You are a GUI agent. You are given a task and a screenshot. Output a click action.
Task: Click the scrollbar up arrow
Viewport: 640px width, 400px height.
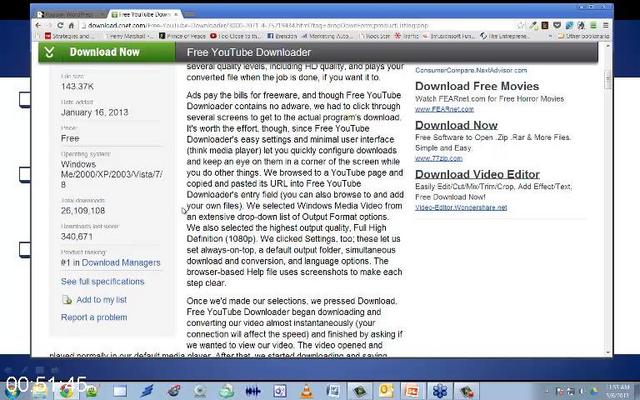608,47
